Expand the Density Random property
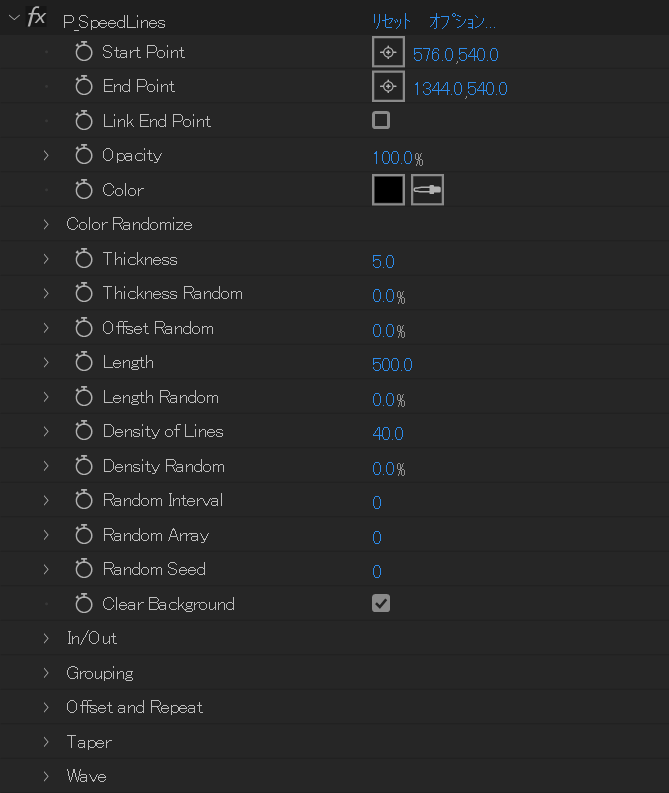The width and height of the screenshot is (669, 793). [46, 466]
